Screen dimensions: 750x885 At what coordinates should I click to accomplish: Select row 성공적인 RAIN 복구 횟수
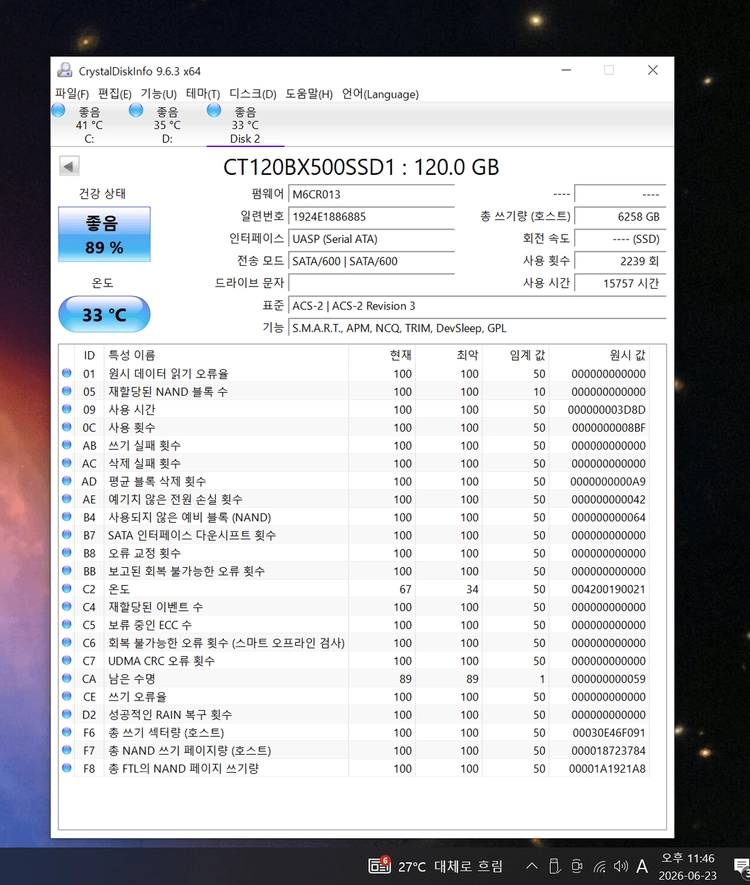click(354, 715)
